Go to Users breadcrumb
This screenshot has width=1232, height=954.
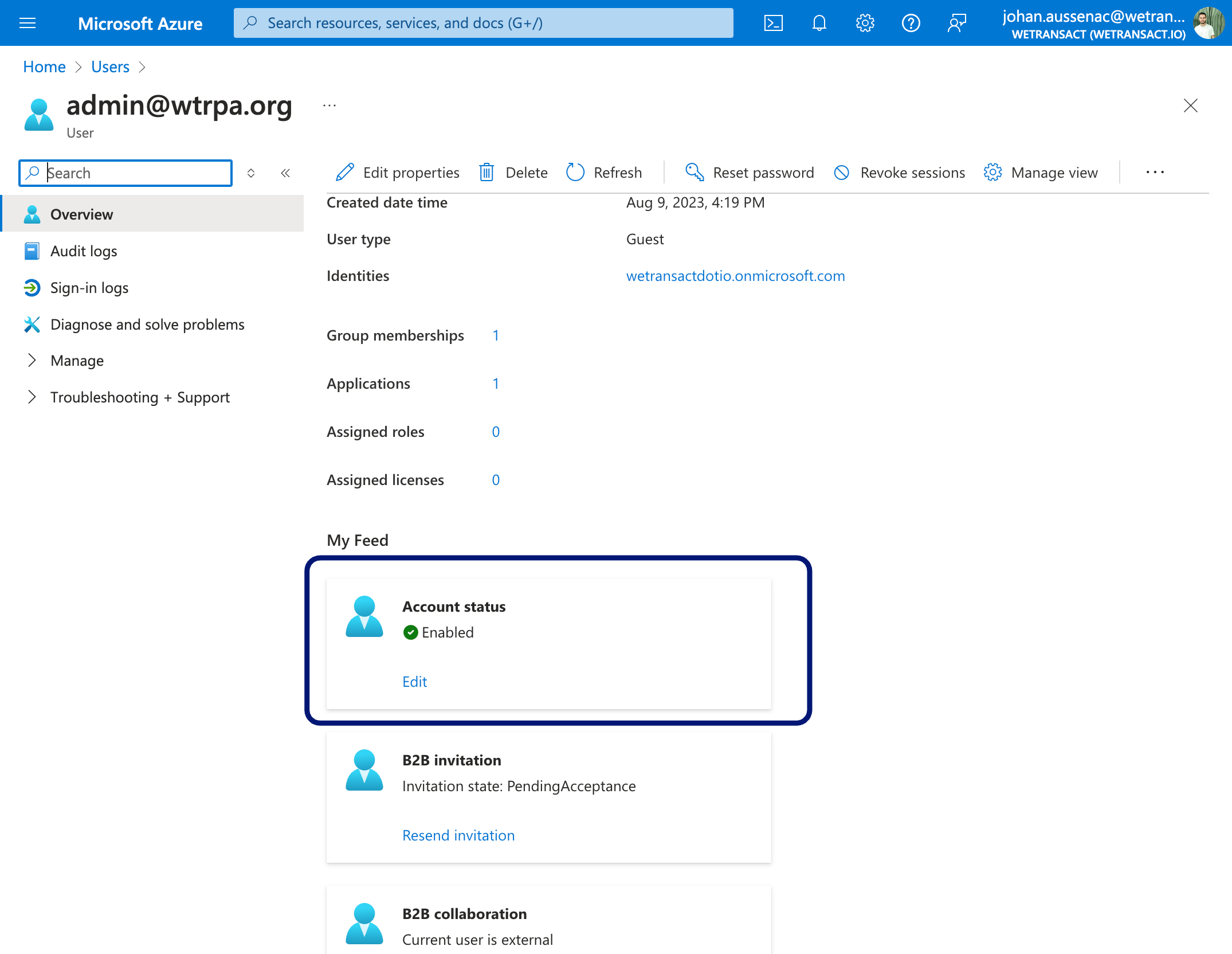110,67
